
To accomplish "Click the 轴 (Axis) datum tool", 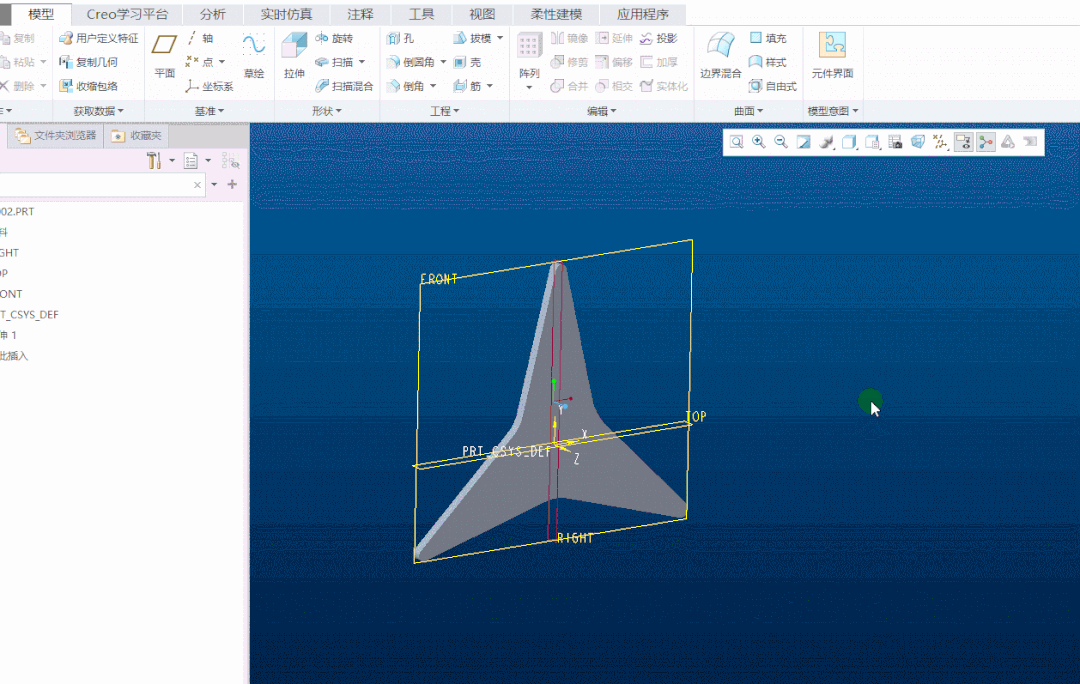I will (x=200, y=38).
